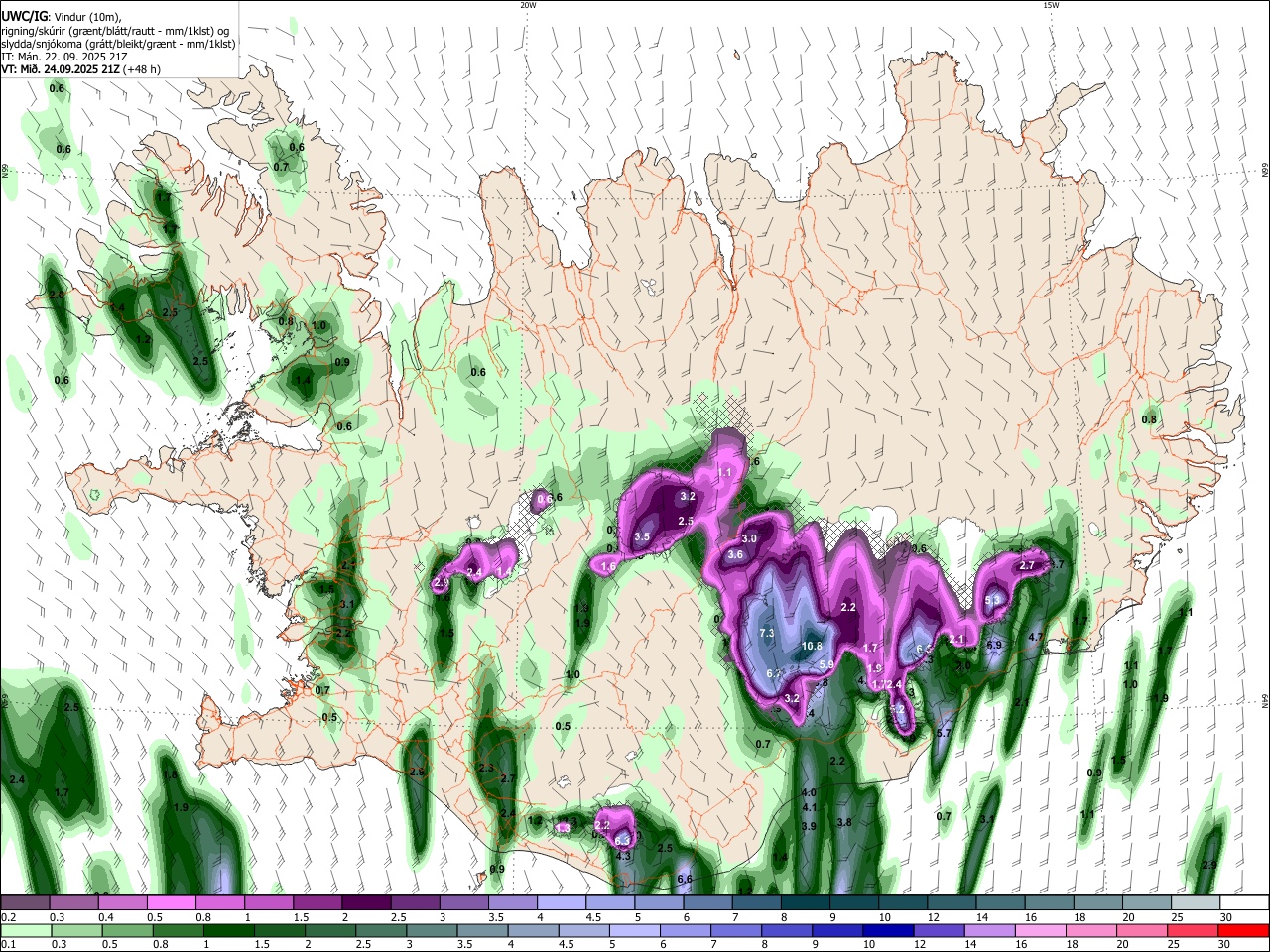1270x952 pixels.
Task: Click the 10.8 precipitation value on the map
Action: (813, 647)
